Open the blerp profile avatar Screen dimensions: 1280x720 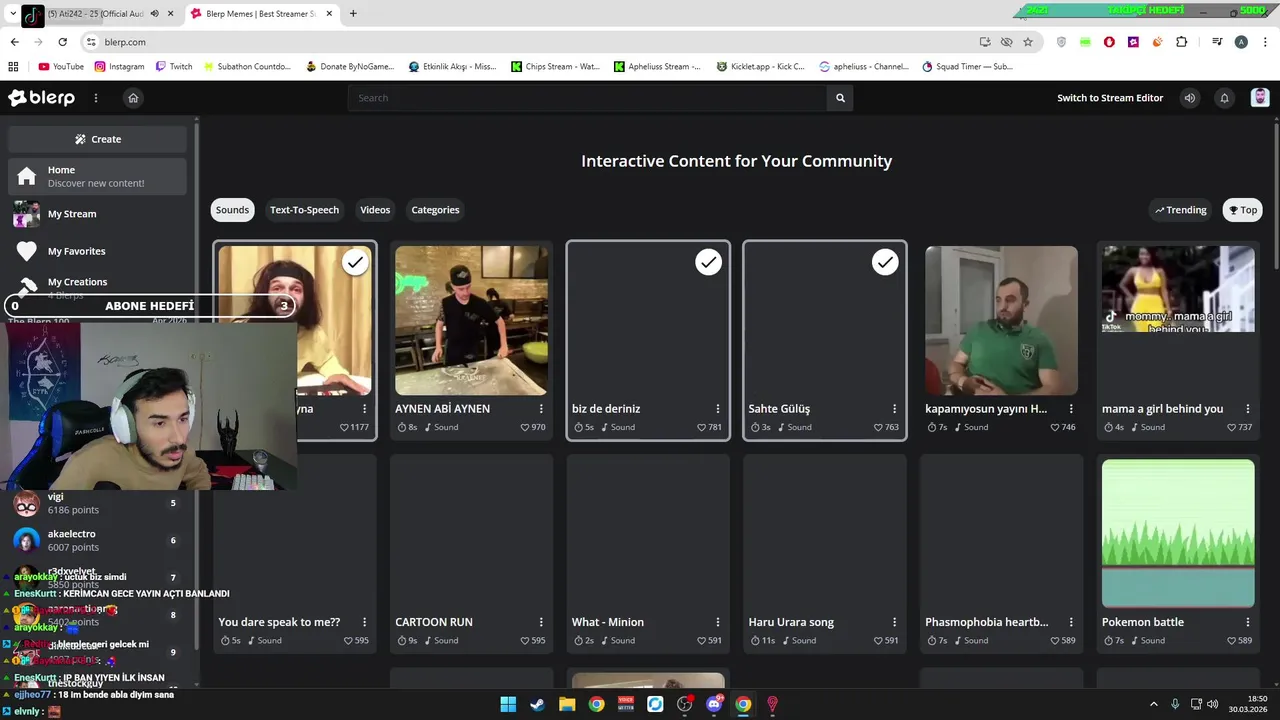coord(1260,98)
